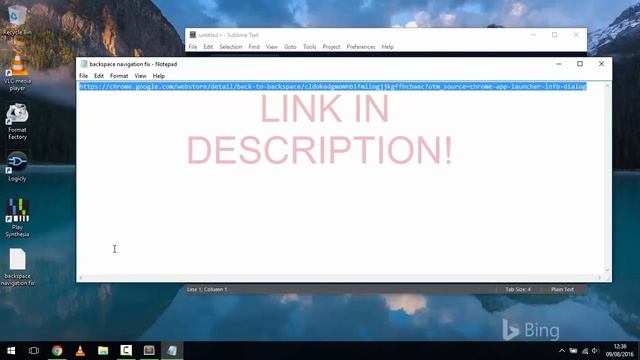Click Notepad horizontal scrollbar right arrow
Image resolution: width=640 pixels, height=360 pixels.
(600, 278)
